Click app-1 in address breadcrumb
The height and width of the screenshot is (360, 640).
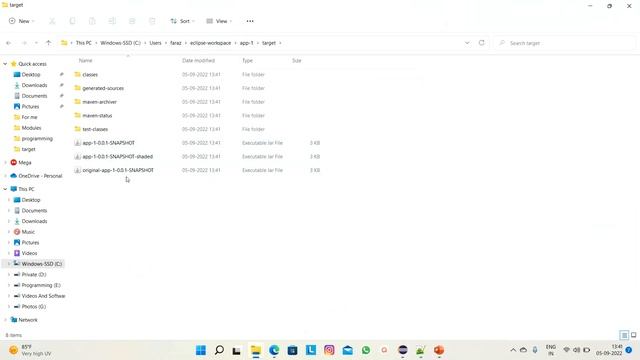point(247,43)
